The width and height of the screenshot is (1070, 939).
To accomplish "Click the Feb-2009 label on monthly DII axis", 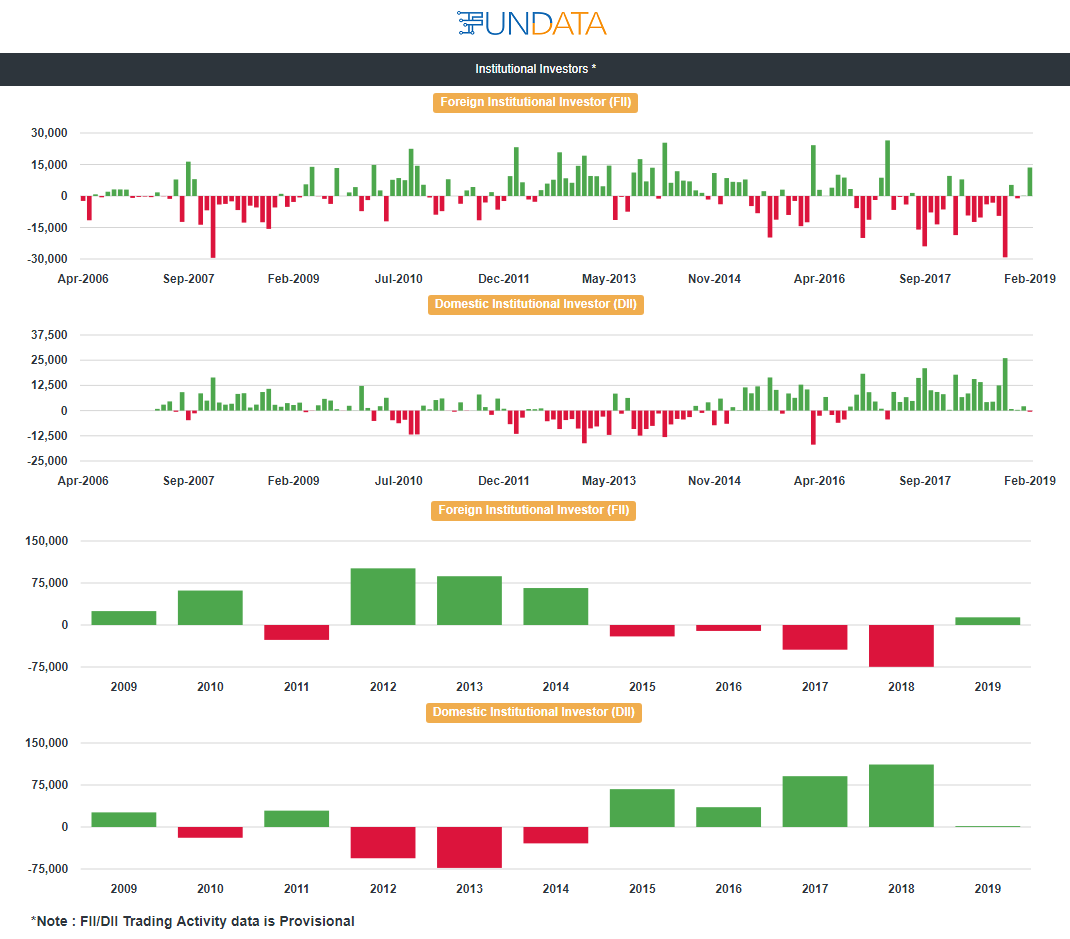I will point(293,481).
